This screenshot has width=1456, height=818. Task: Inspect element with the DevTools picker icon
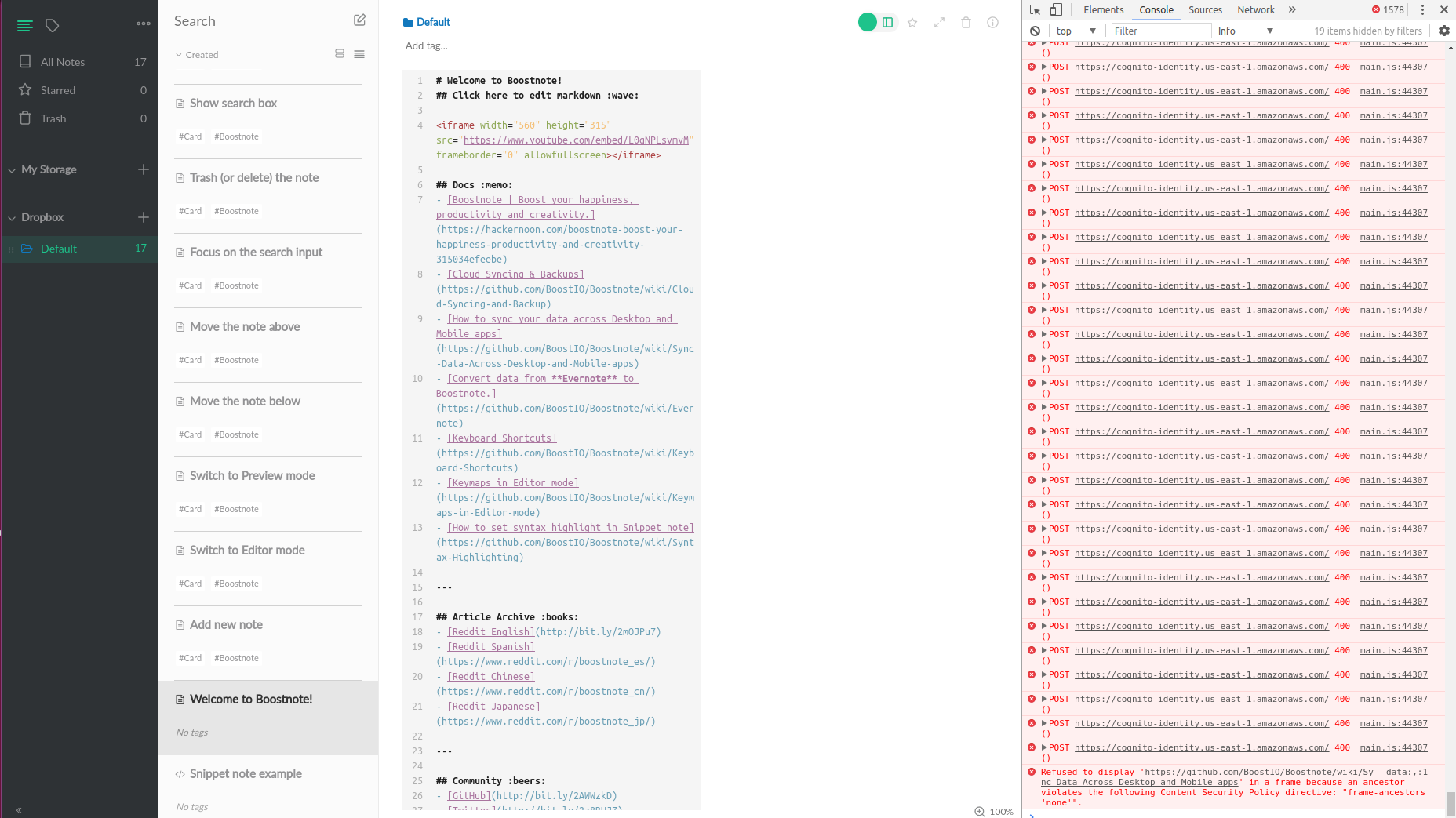click(1034, 9)
